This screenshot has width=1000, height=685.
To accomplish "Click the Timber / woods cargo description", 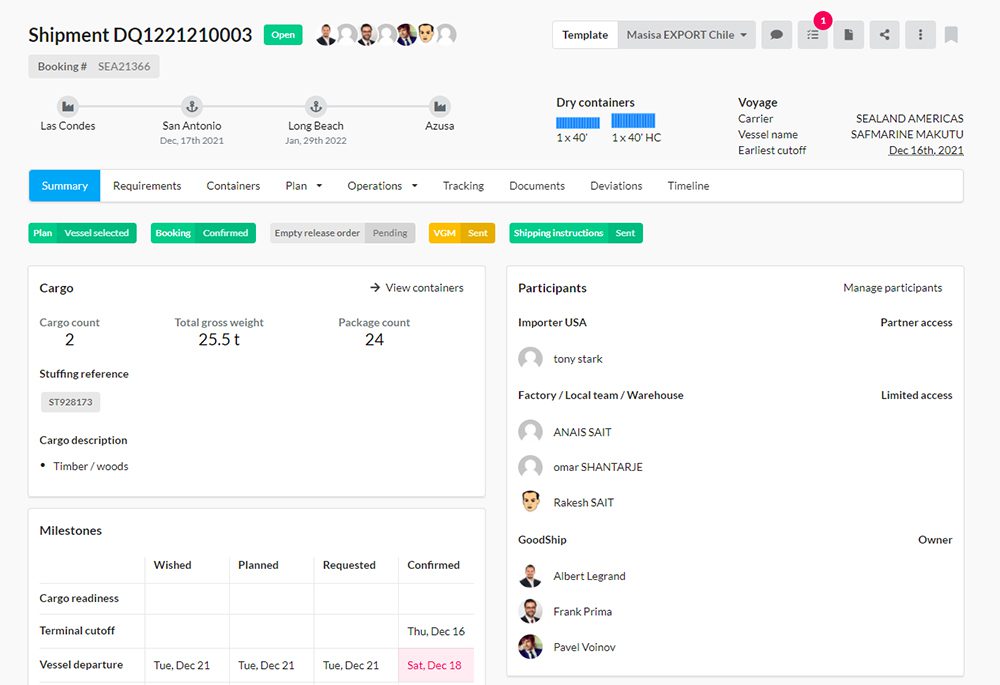I will pos(91,466).
